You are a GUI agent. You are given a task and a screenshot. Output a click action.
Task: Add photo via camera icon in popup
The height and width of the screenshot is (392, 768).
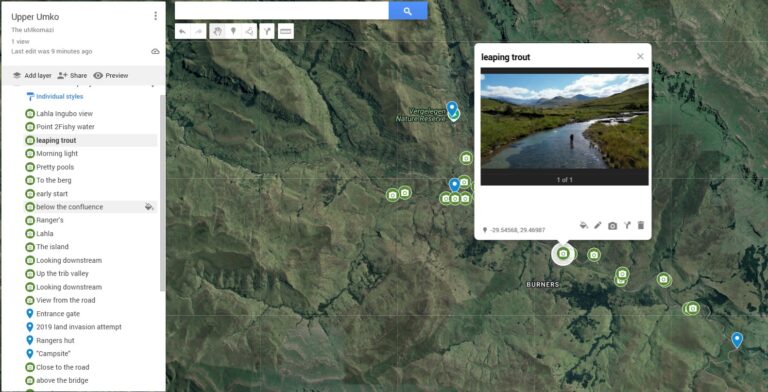(x=612, y=226)
